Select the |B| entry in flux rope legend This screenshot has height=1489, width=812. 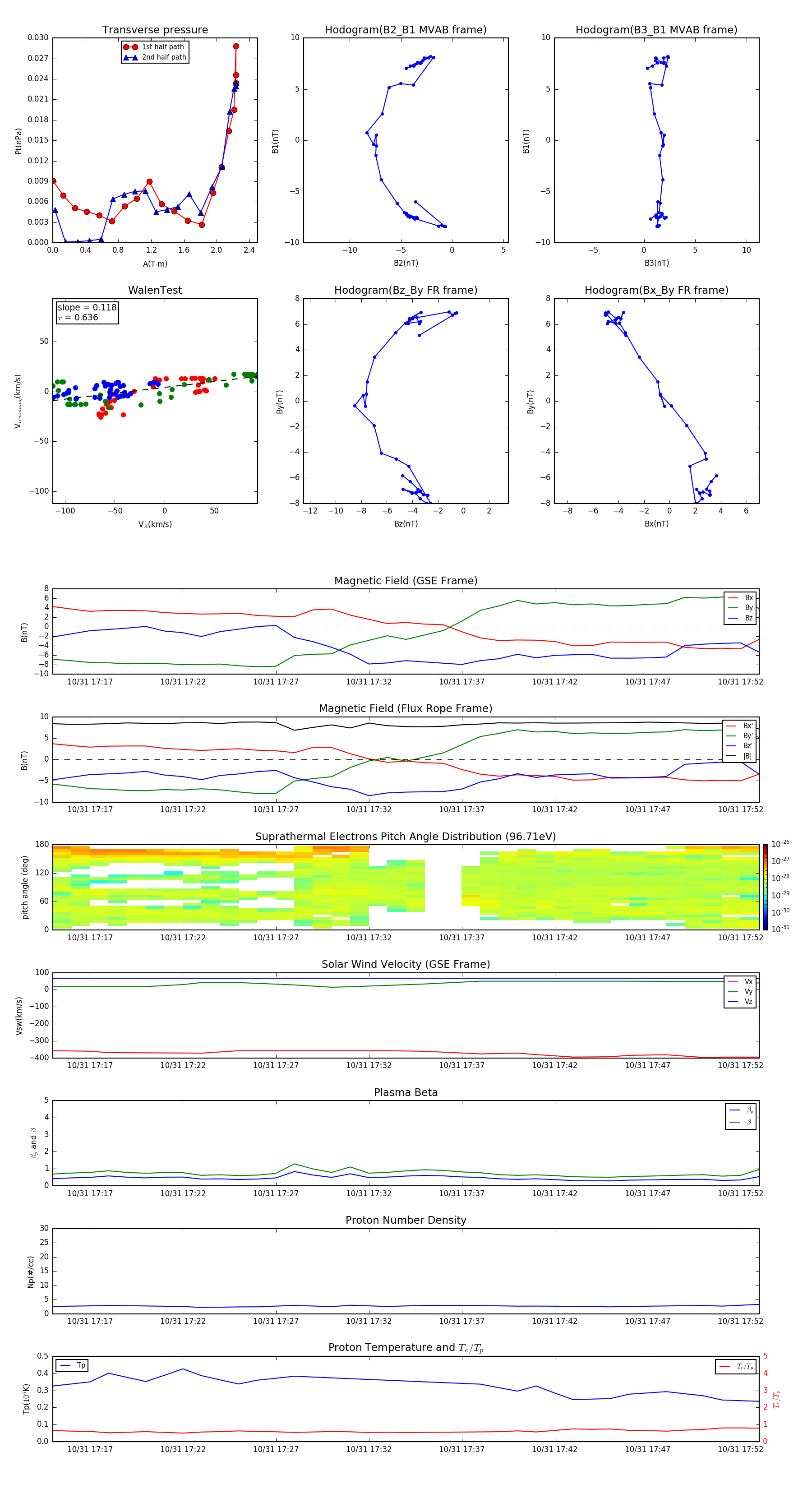(x=740, y=756)
